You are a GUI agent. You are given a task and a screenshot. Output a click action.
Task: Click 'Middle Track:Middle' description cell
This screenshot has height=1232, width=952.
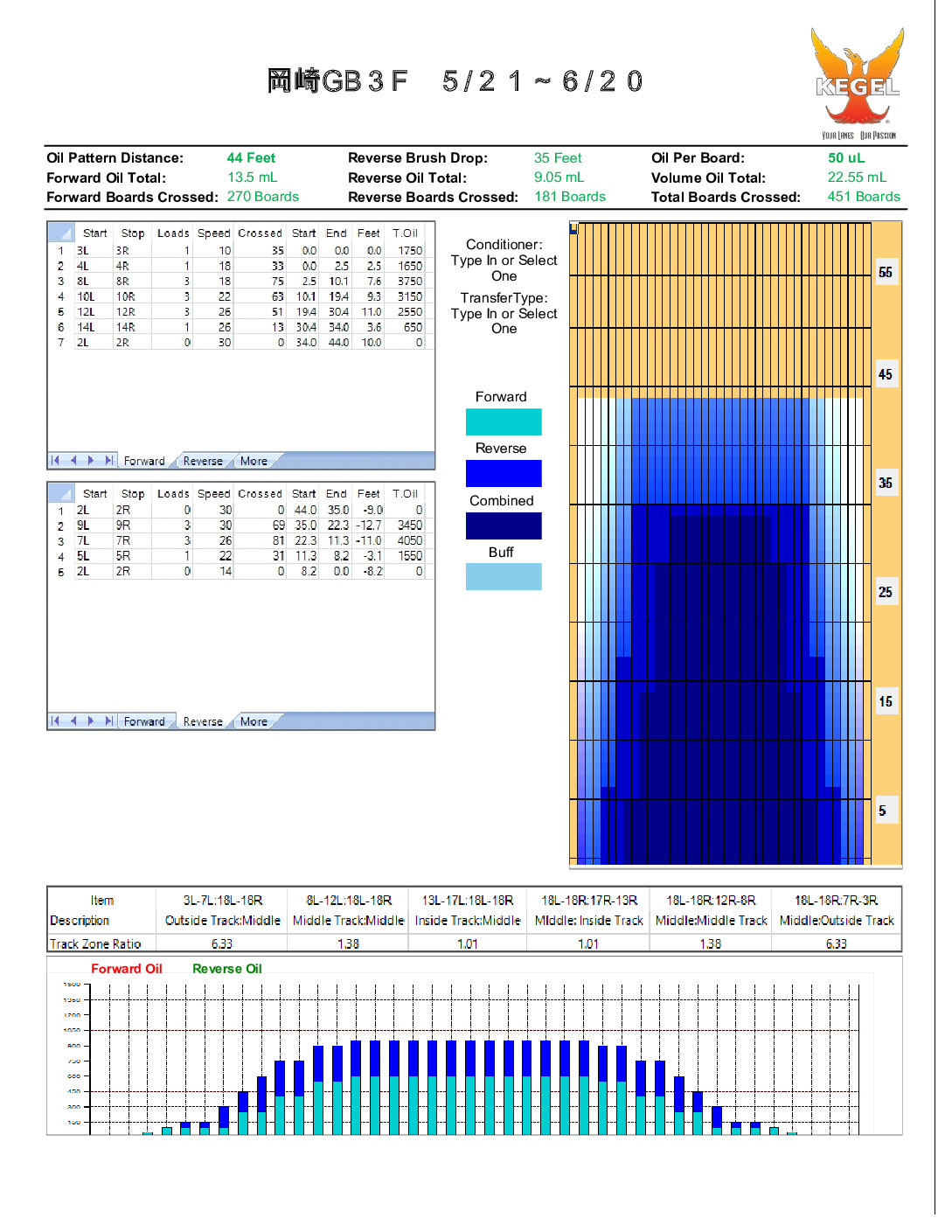click(348, 921)
